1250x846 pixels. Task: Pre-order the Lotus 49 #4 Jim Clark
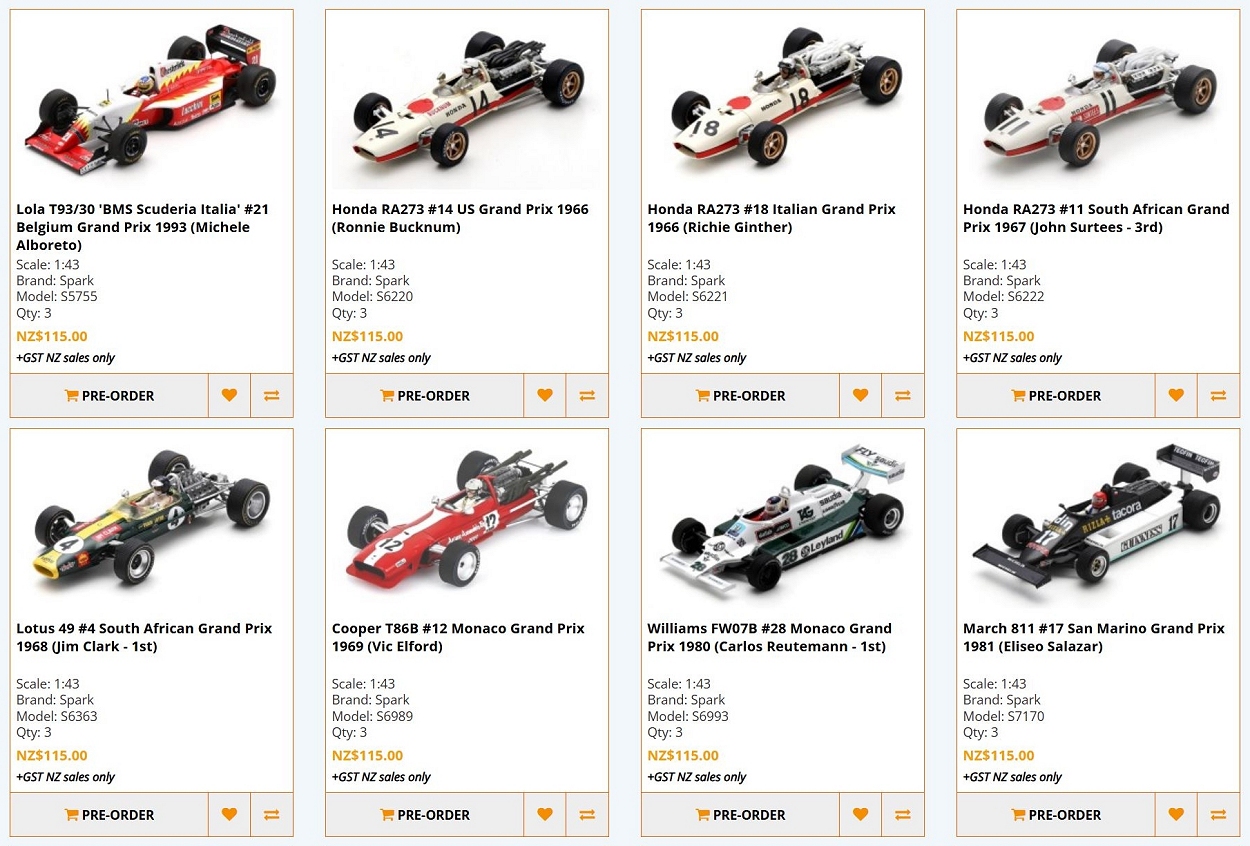pos(109,814)
